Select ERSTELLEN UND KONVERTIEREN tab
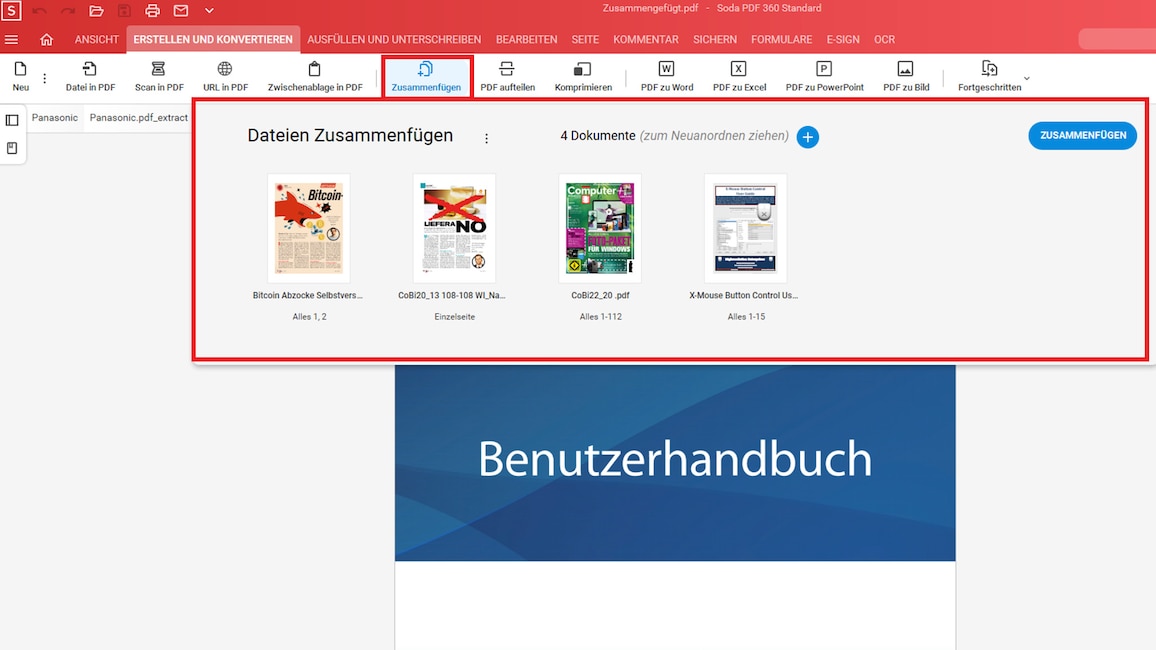The image size is (1156, 650). coord(213,40)
